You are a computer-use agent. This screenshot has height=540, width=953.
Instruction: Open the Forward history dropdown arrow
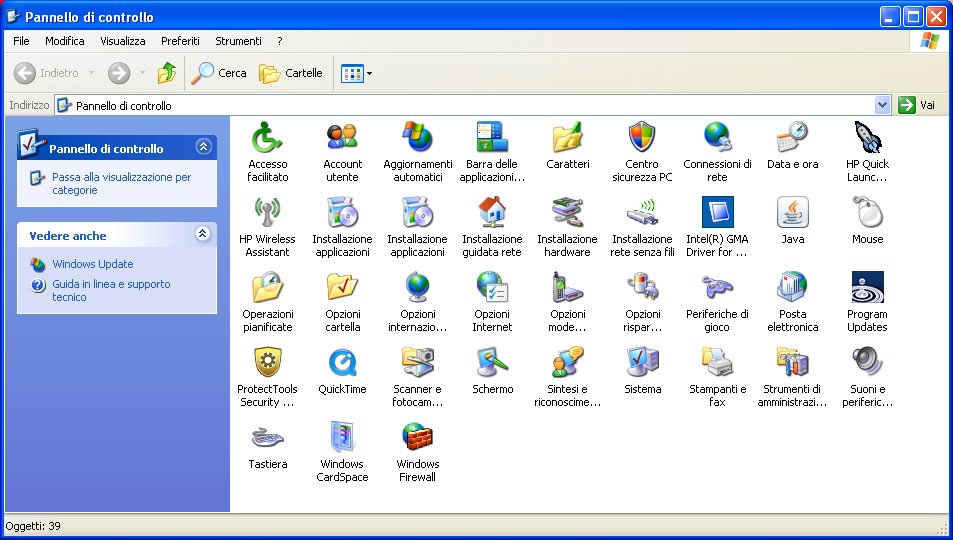pyautogui.click(x=142, y=73)
